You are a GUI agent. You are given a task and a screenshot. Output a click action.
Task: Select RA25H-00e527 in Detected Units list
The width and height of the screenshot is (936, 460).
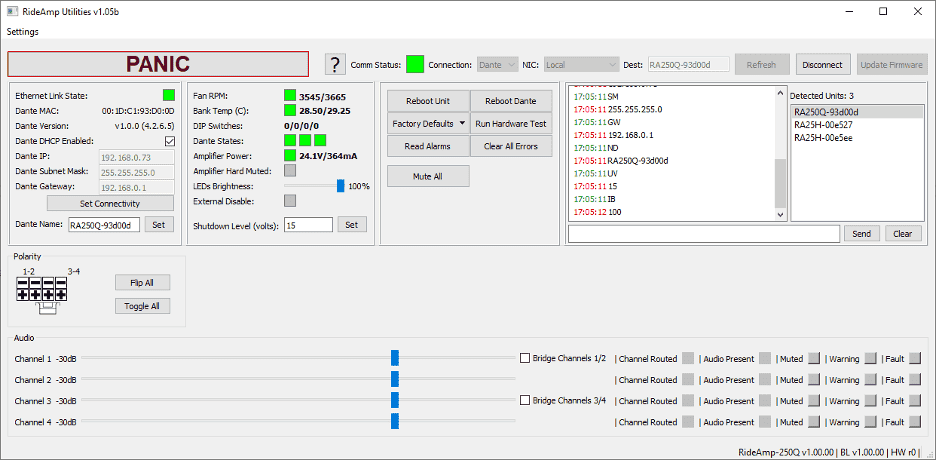(822, 125)
